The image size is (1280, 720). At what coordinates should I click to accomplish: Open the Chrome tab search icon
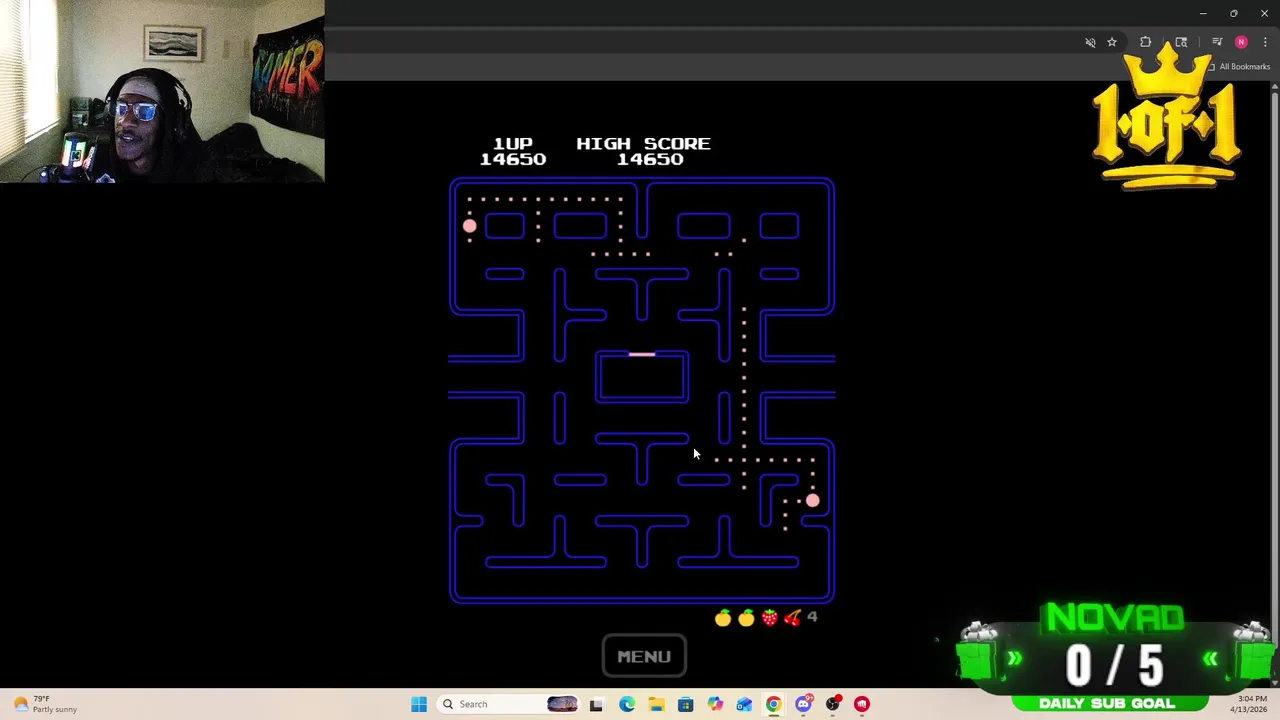point(1181,42)
